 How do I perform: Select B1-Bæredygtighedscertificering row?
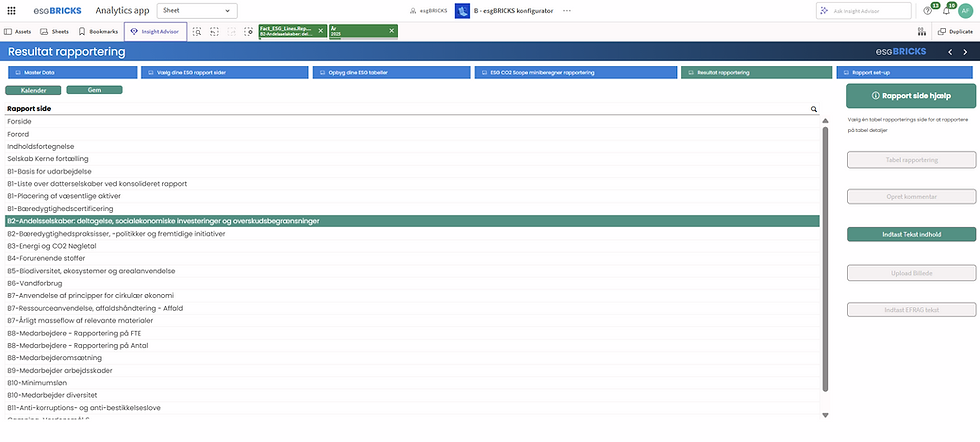pos(412,208)
